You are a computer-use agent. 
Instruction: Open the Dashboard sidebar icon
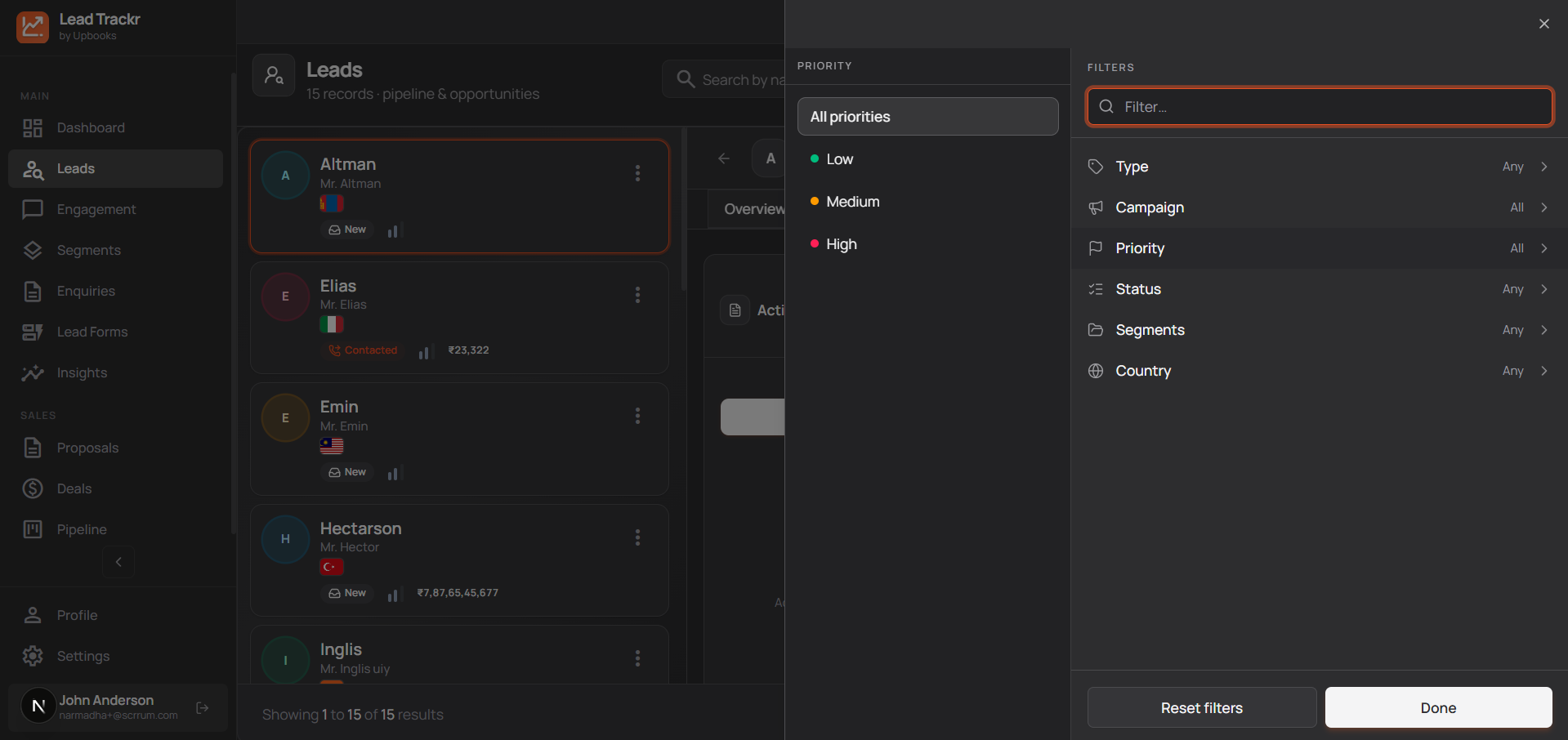(x=33, y=128)
